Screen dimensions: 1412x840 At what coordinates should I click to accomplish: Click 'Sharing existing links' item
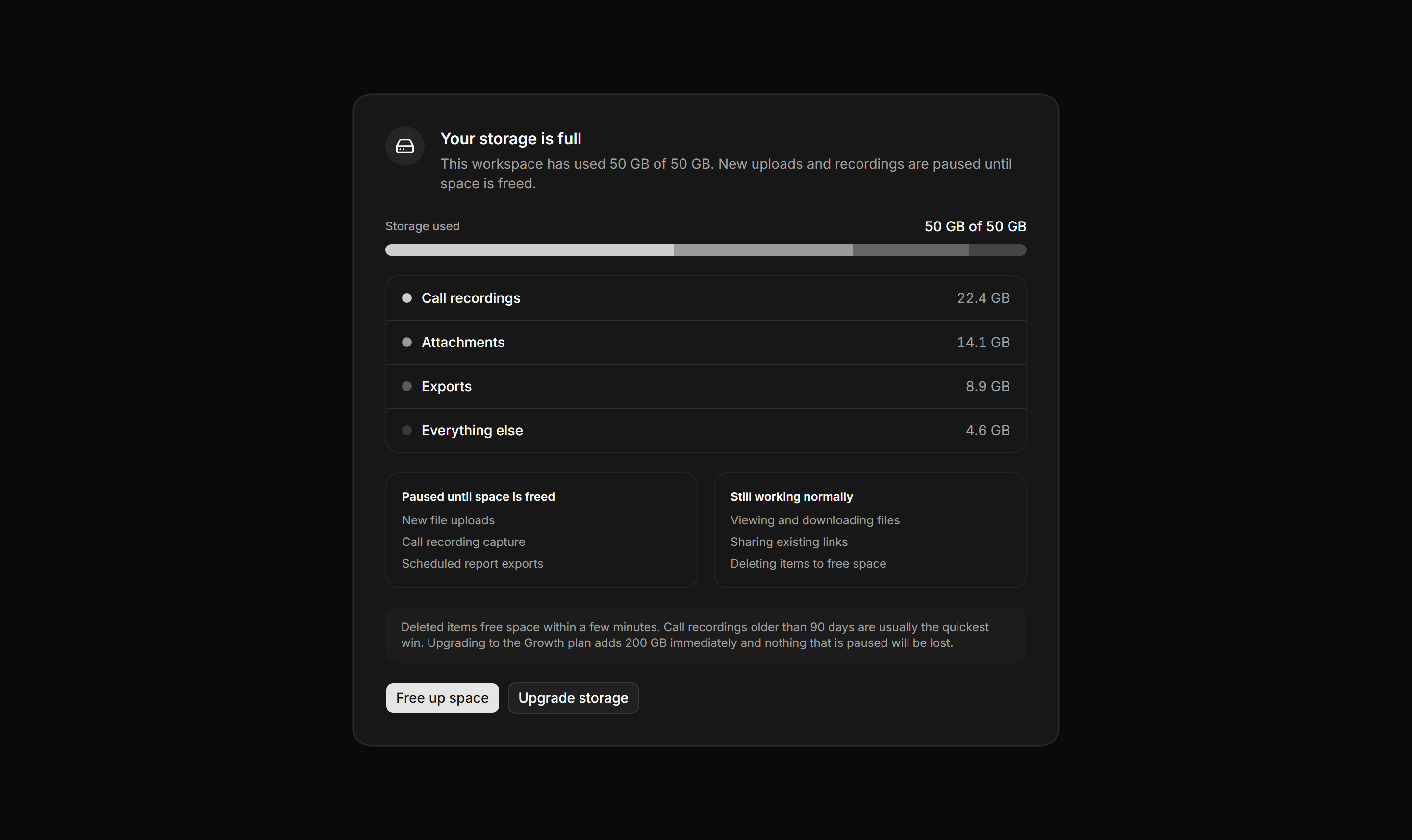click(x=789, y=542)
